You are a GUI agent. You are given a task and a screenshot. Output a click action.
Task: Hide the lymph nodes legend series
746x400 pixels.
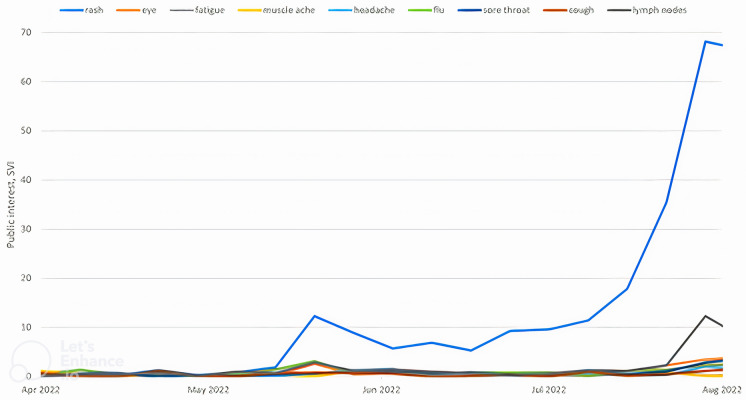coord(648,10)
